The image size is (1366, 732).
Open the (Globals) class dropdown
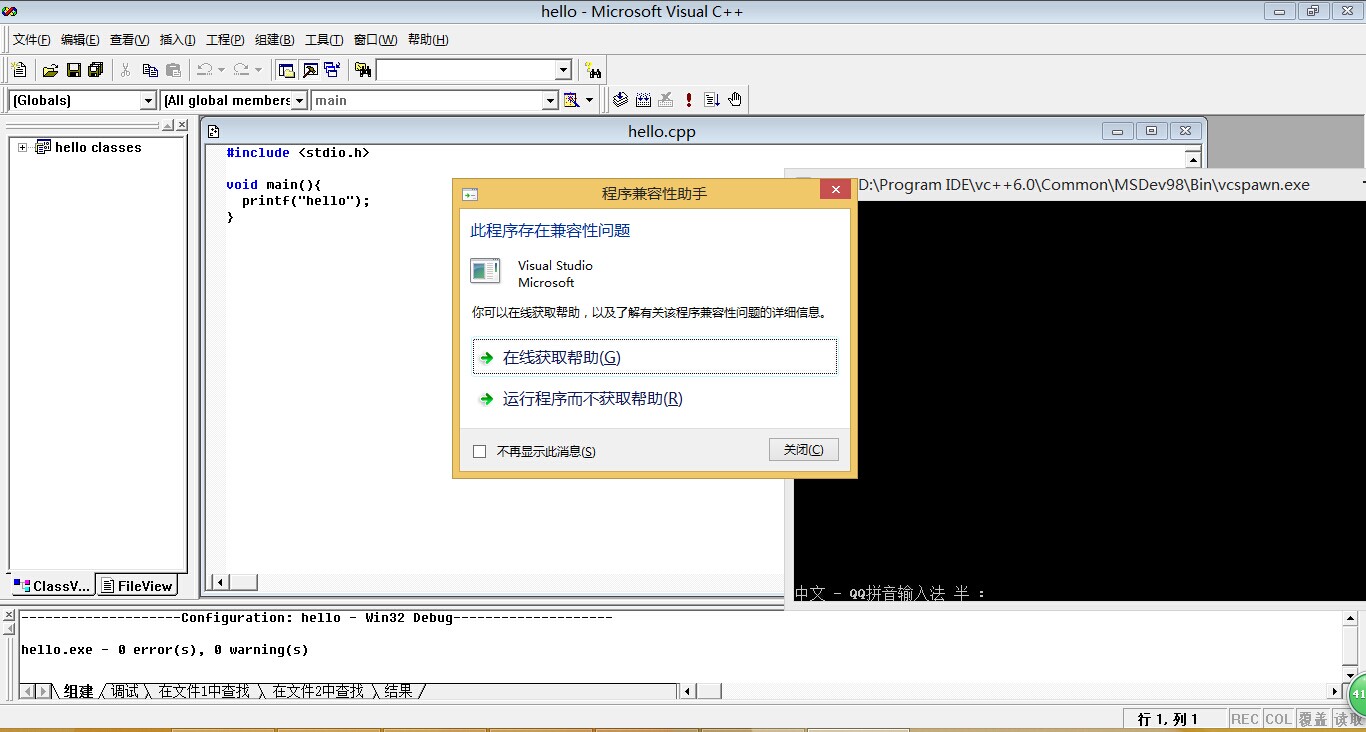pyautogui.click(x=148, y=100)
